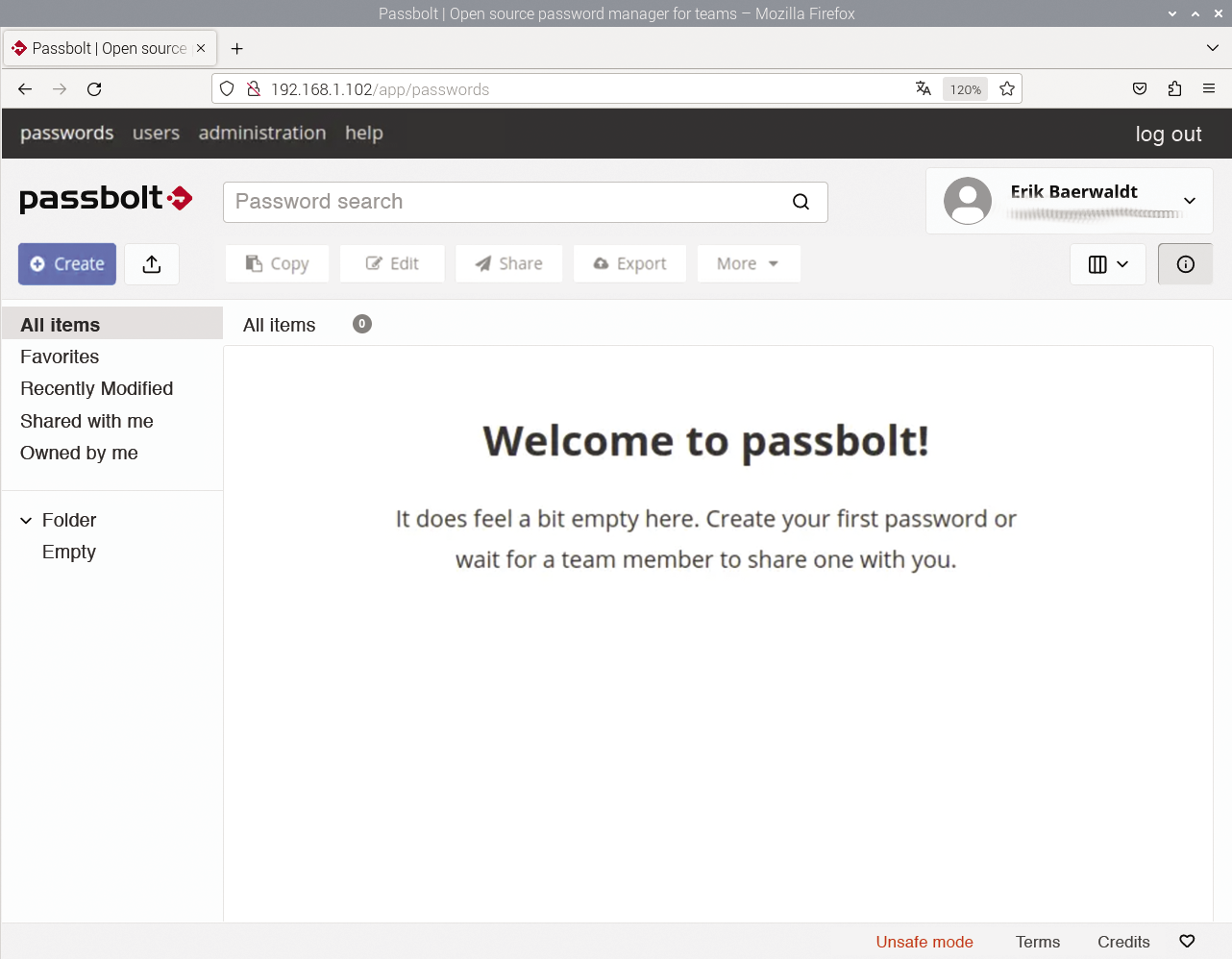
Task: Select the Shared with me filter
Action: [86, 421]
